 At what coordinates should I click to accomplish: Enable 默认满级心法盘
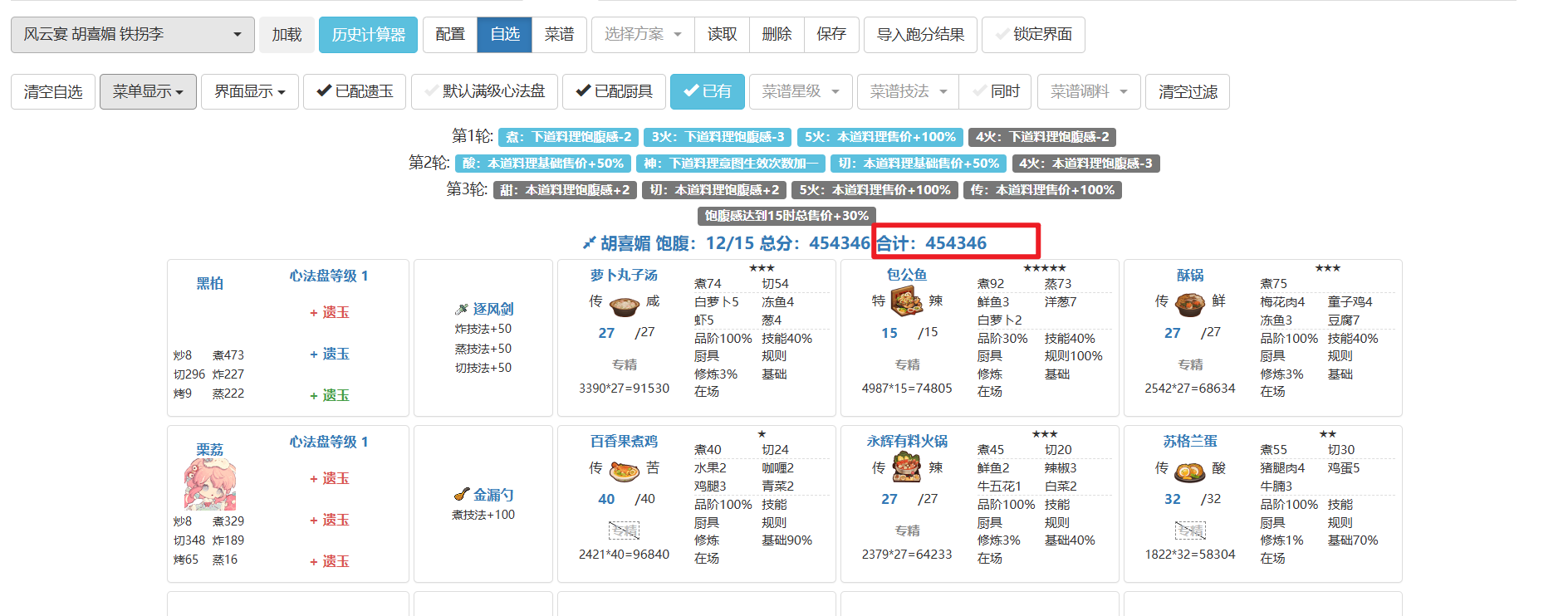pyautogui.click(x=484, y=91)
